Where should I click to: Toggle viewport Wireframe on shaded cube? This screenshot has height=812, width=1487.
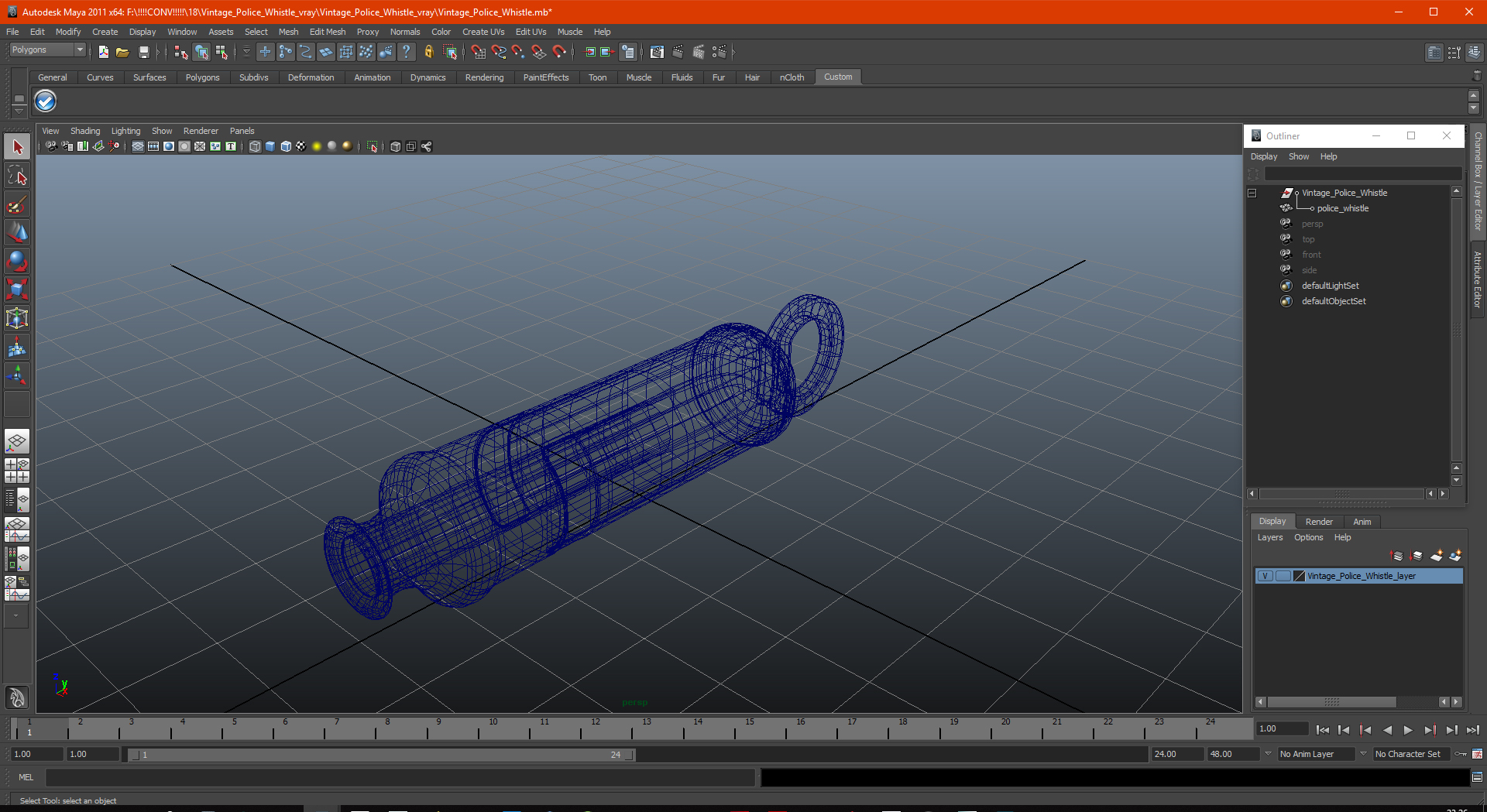click(286, 146)
